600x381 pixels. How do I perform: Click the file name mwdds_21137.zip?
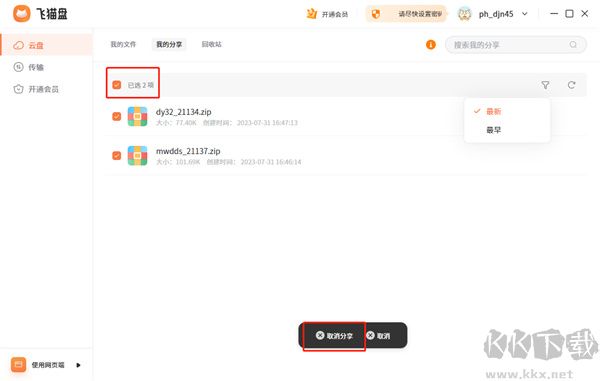coord(188,151)
